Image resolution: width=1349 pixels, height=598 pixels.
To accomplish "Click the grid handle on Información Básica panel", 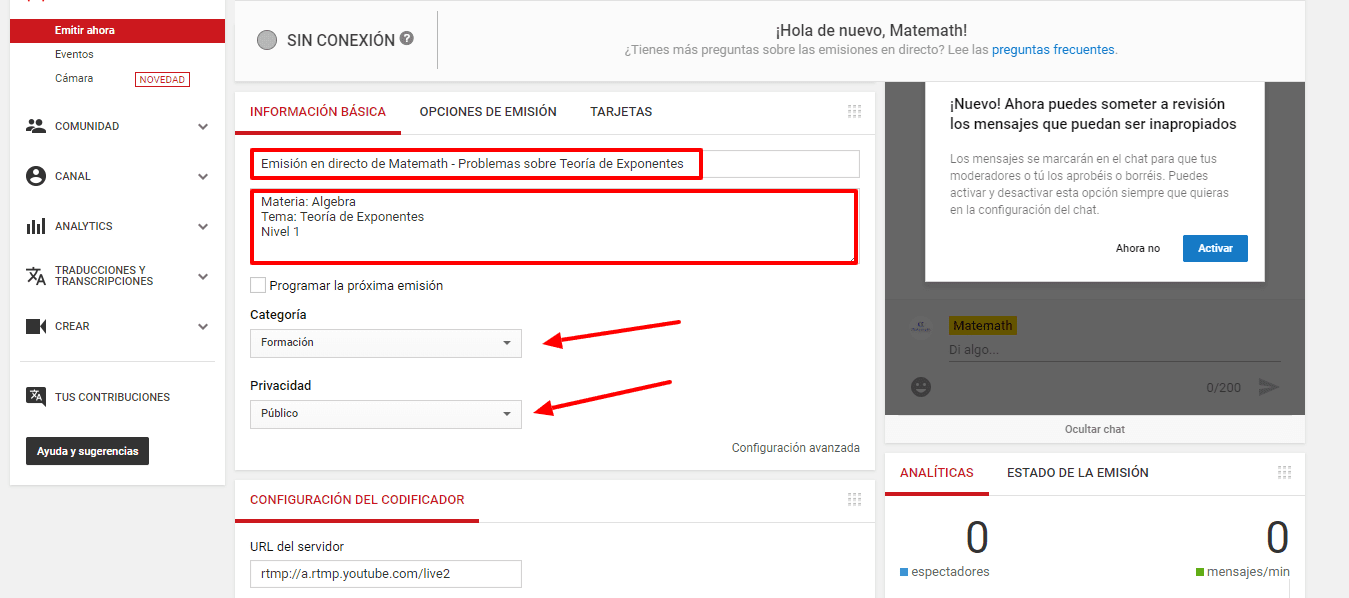I will (854, 112).
